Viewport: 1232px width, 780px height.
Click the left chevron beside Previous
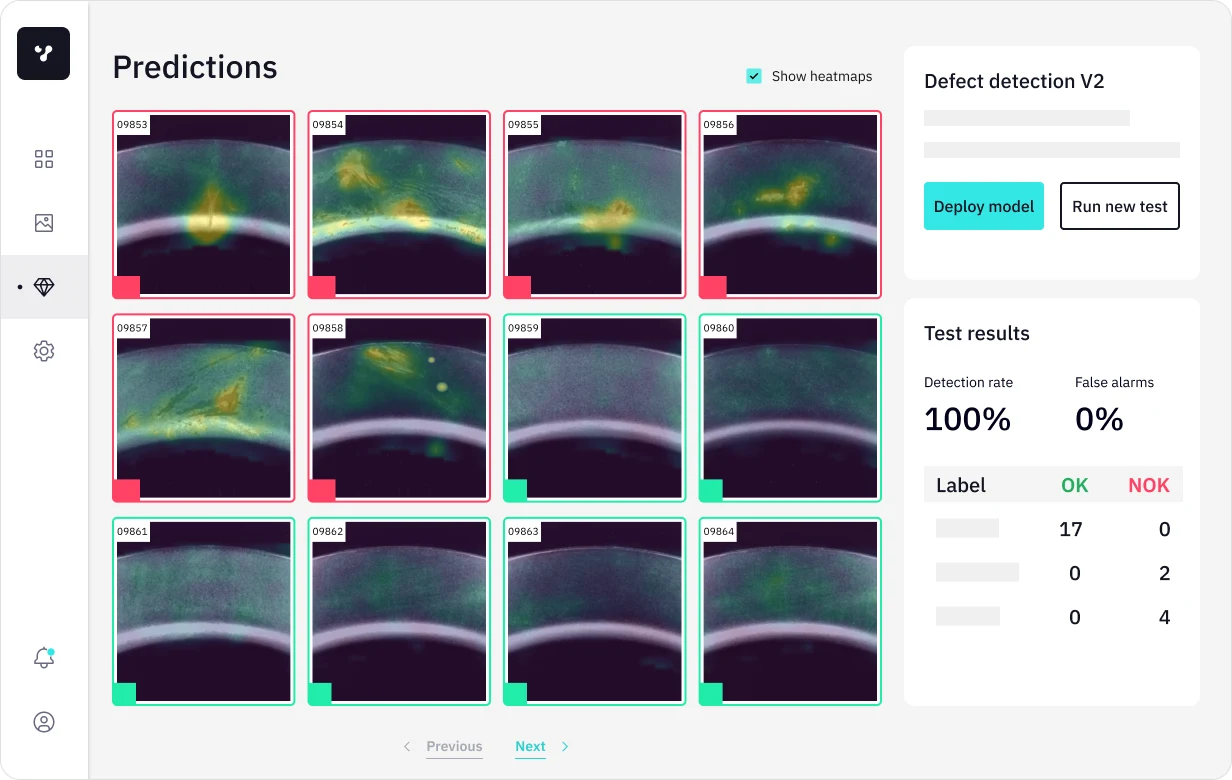[407, 747]
